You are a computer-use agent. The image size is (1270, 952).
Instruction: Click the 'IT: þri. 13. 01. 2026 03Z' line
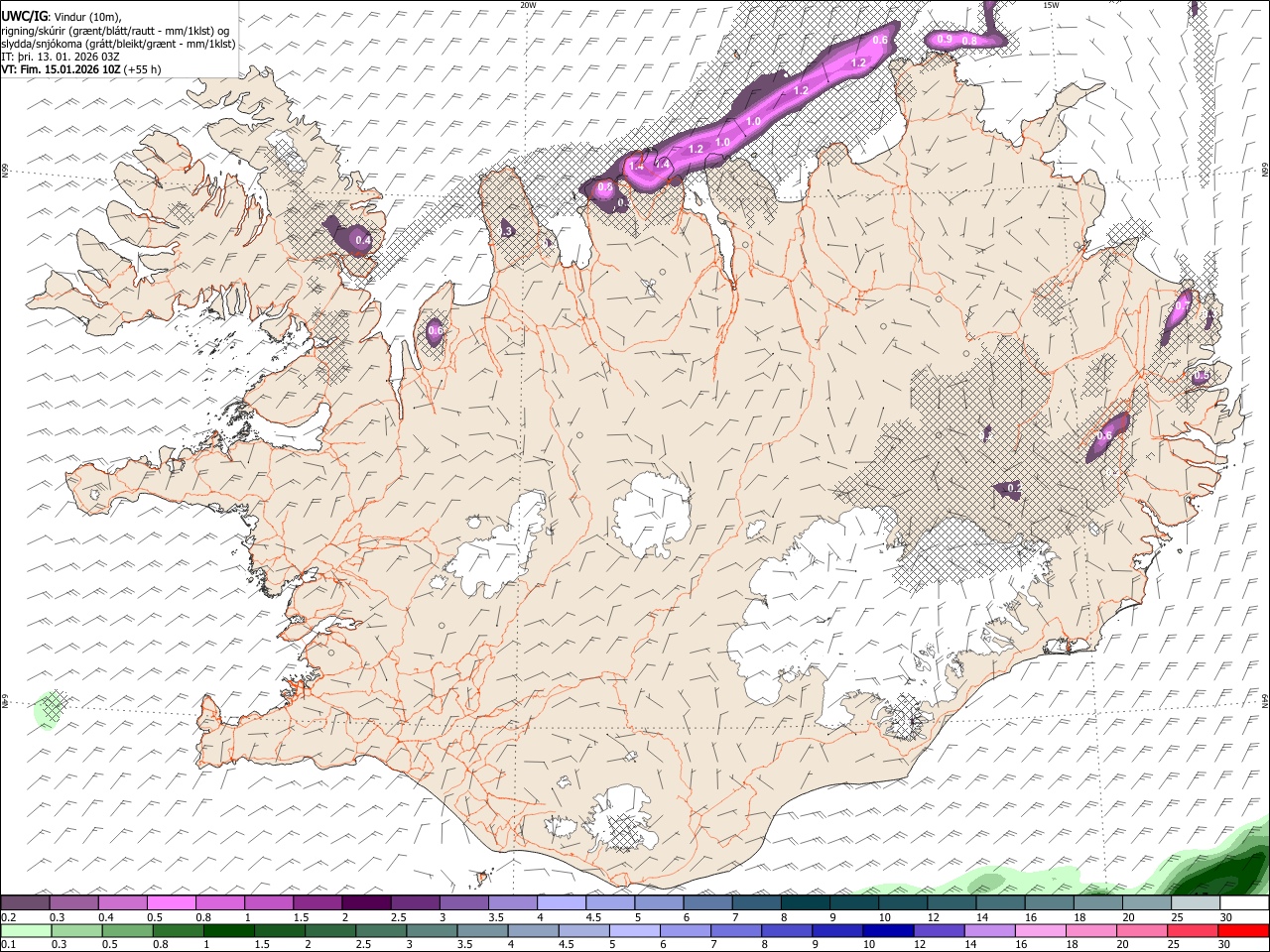tap(61, 57)
